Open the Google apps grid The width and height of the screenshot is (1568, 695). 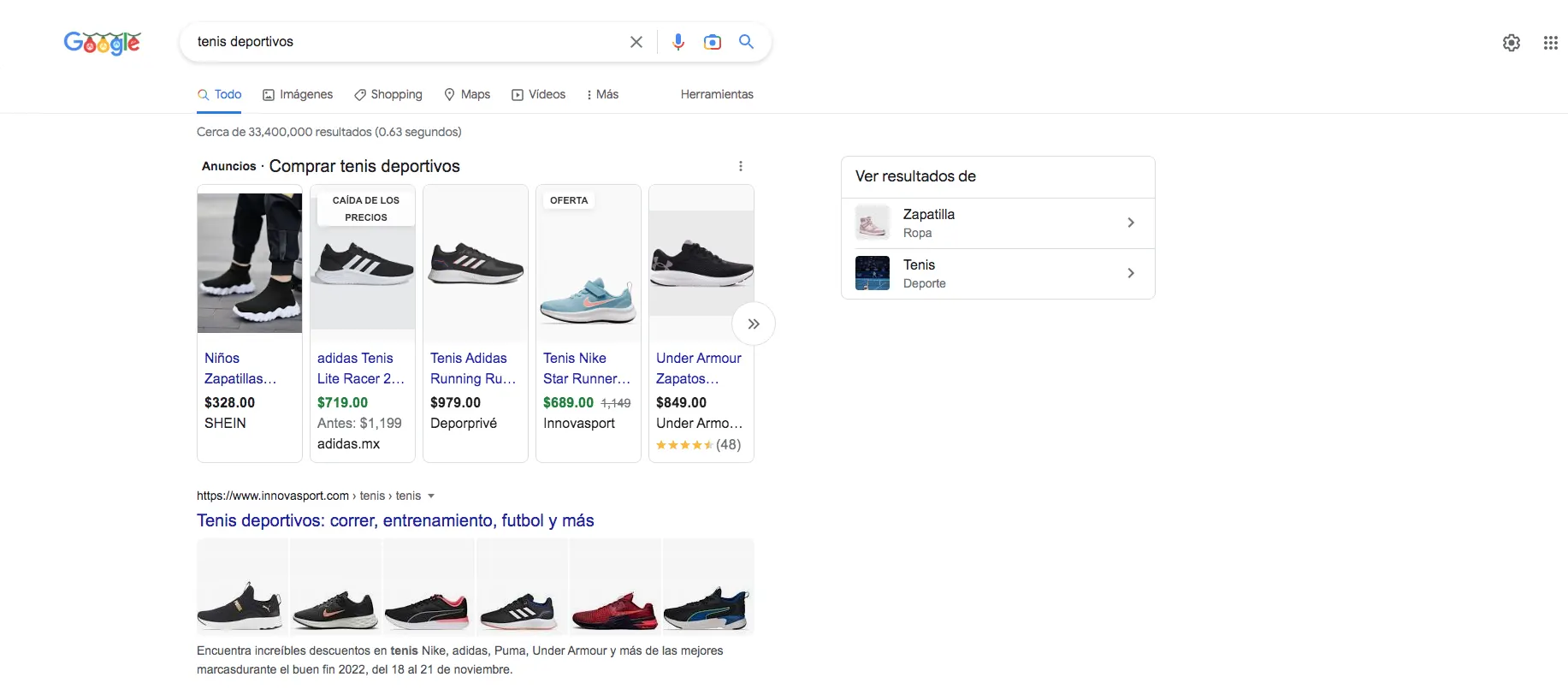[1550, 43]
